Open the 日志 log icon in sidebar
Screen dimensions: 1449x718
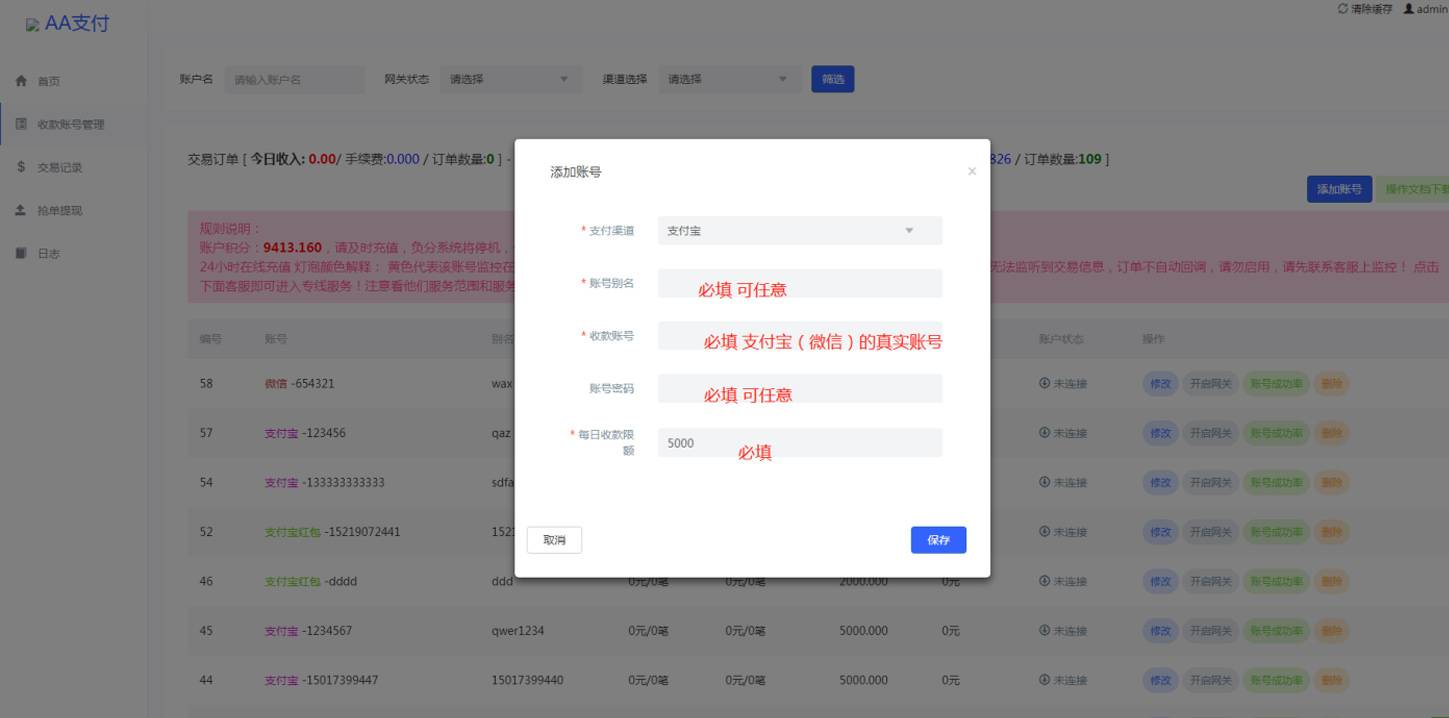18,253
